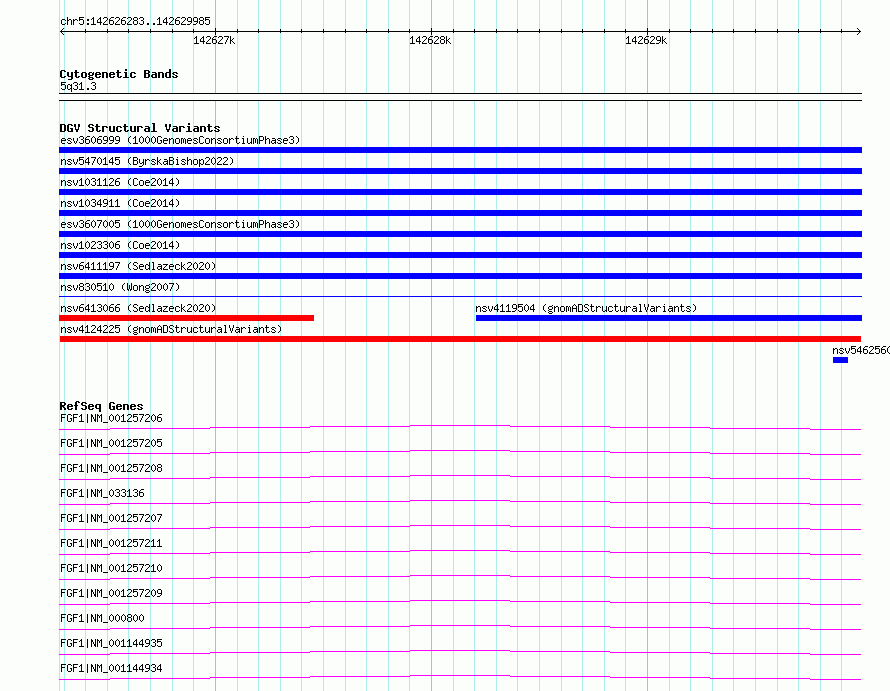Click the small blue bar under nsv546256
The image size is (890, 691).
[840, 360]
